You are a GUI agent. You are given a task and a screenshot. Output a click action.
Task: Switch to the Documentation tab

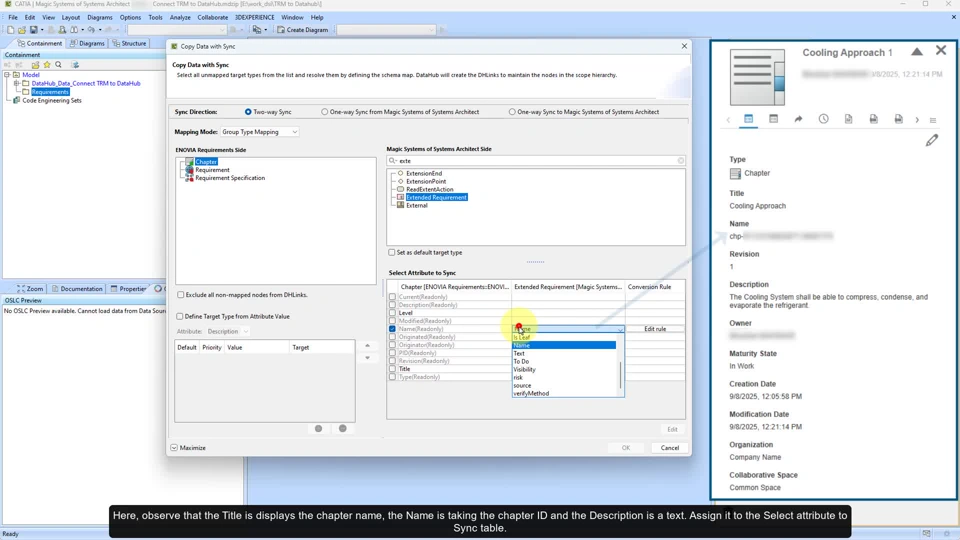(77, 288)
